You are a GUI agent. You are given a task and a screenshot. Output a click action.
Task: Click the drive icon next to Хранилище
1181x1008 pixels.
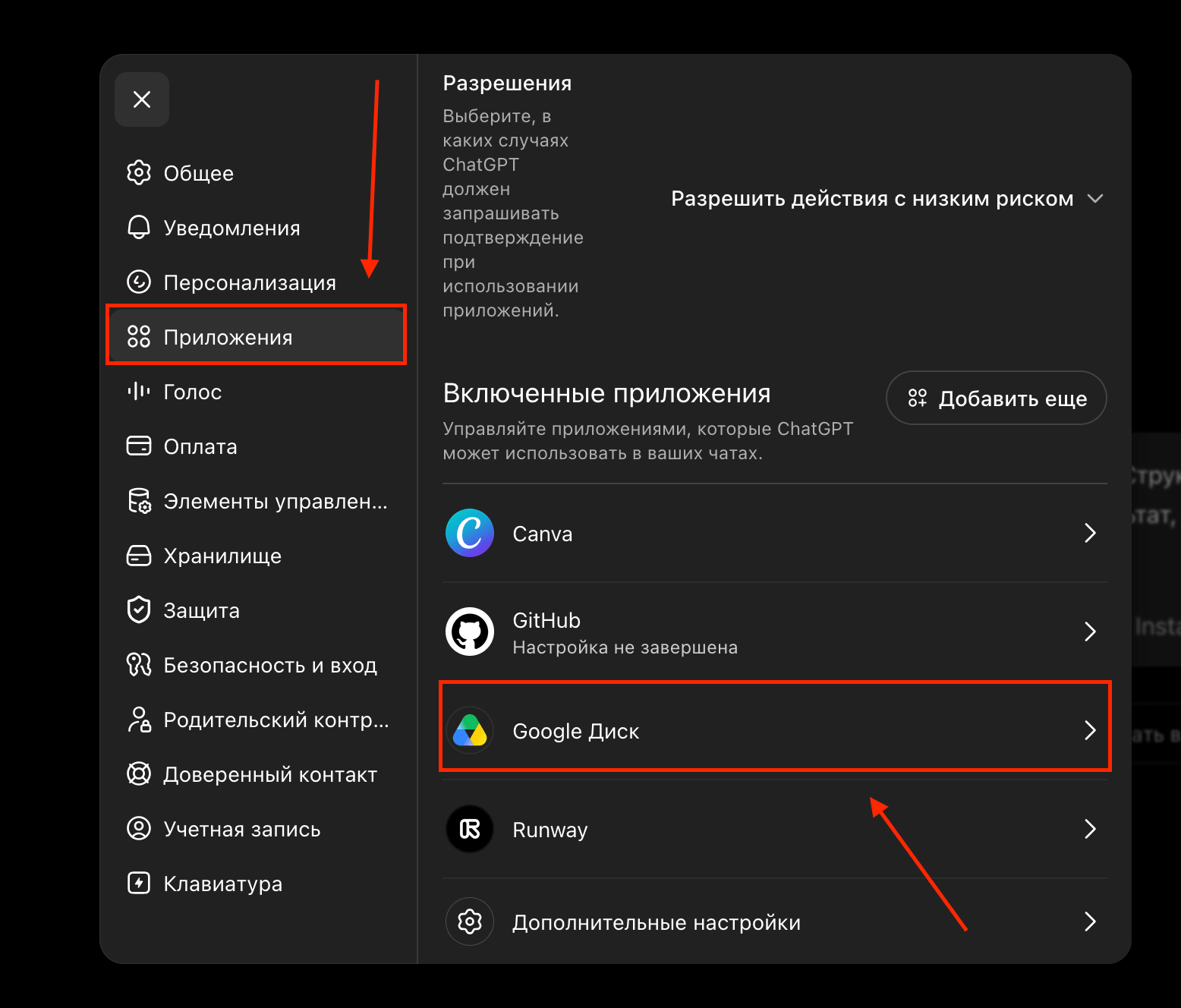click(x=139, y=556)
